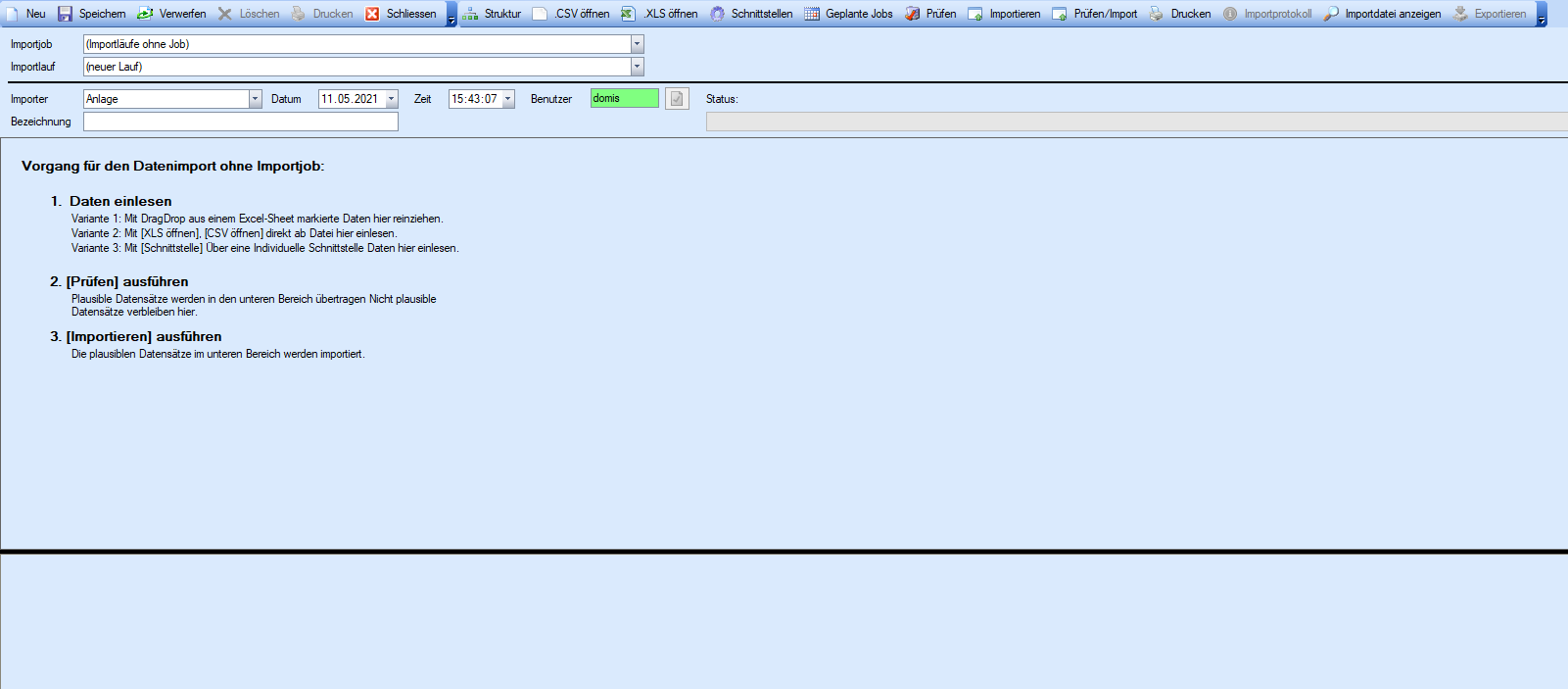Click Drucken next to Löschen
The image size is (1568, 689).
coord(322,14)
